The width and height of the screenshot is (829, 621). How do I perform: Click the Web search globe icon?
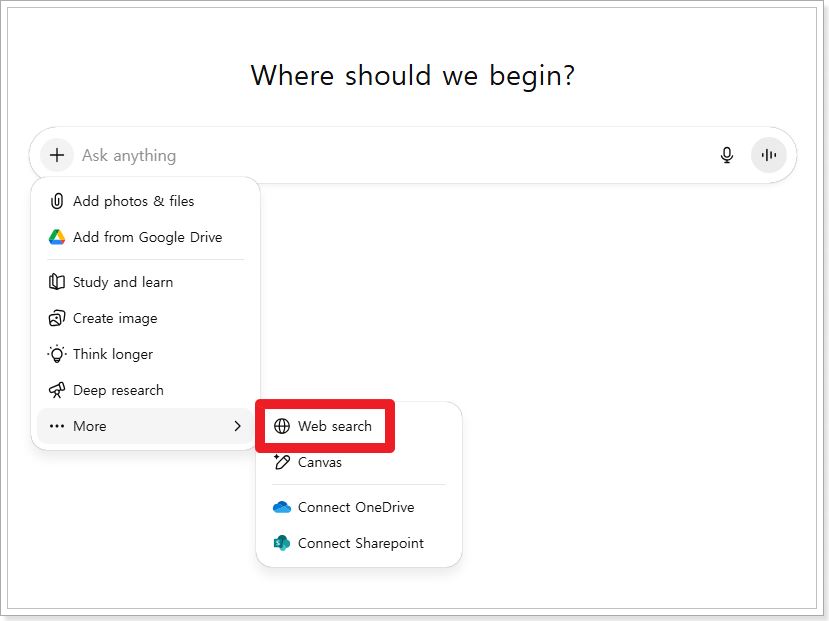point(282,426)
